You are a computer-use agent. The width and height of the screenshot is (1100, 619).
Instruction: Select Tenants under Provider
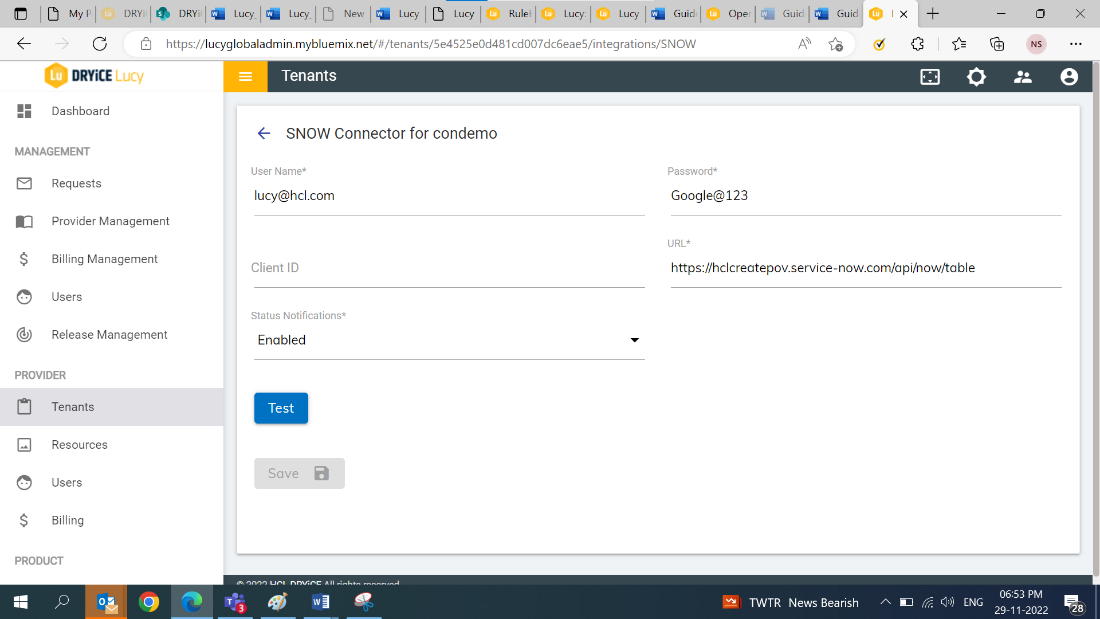(x=112, y=407)
